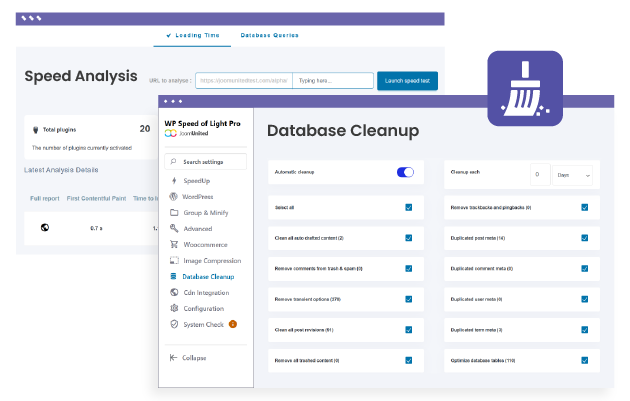
Task: Collapse the sidebar menu
Action: 190,357
